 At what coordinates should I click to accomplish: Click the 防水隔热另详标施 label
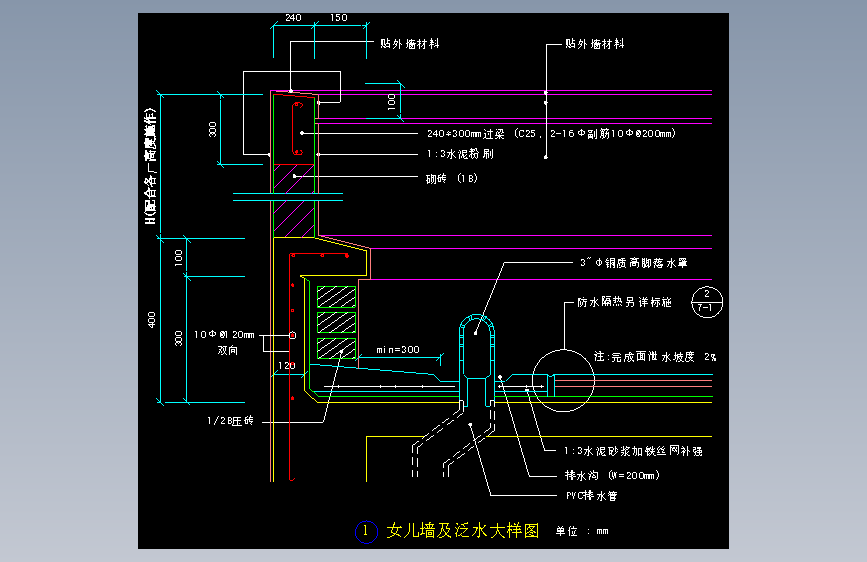624,302
